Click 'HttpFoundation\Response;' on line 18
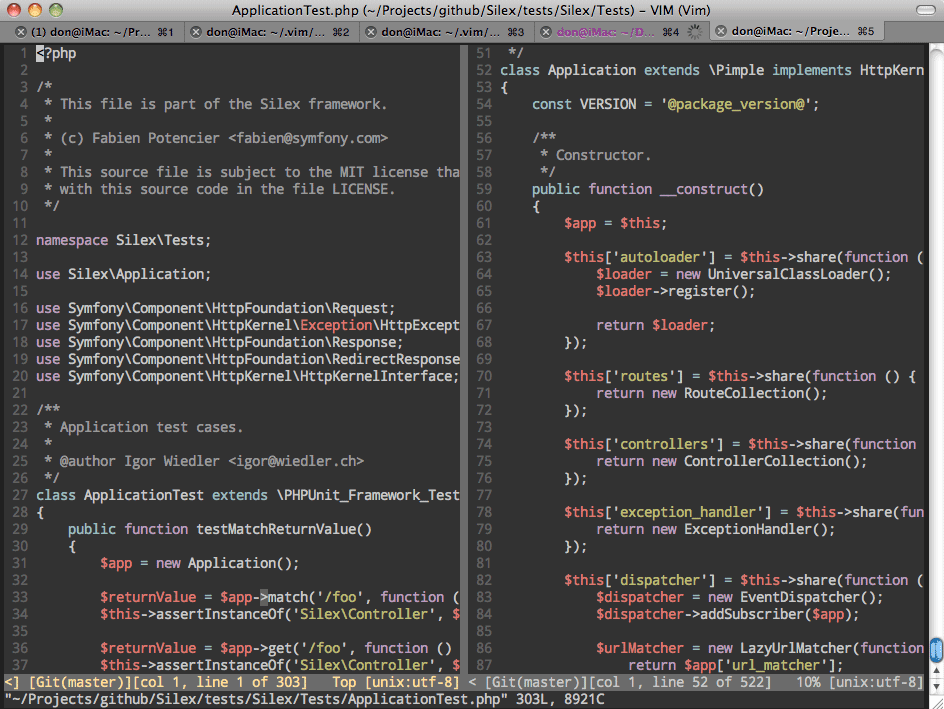 coord(309,342)
